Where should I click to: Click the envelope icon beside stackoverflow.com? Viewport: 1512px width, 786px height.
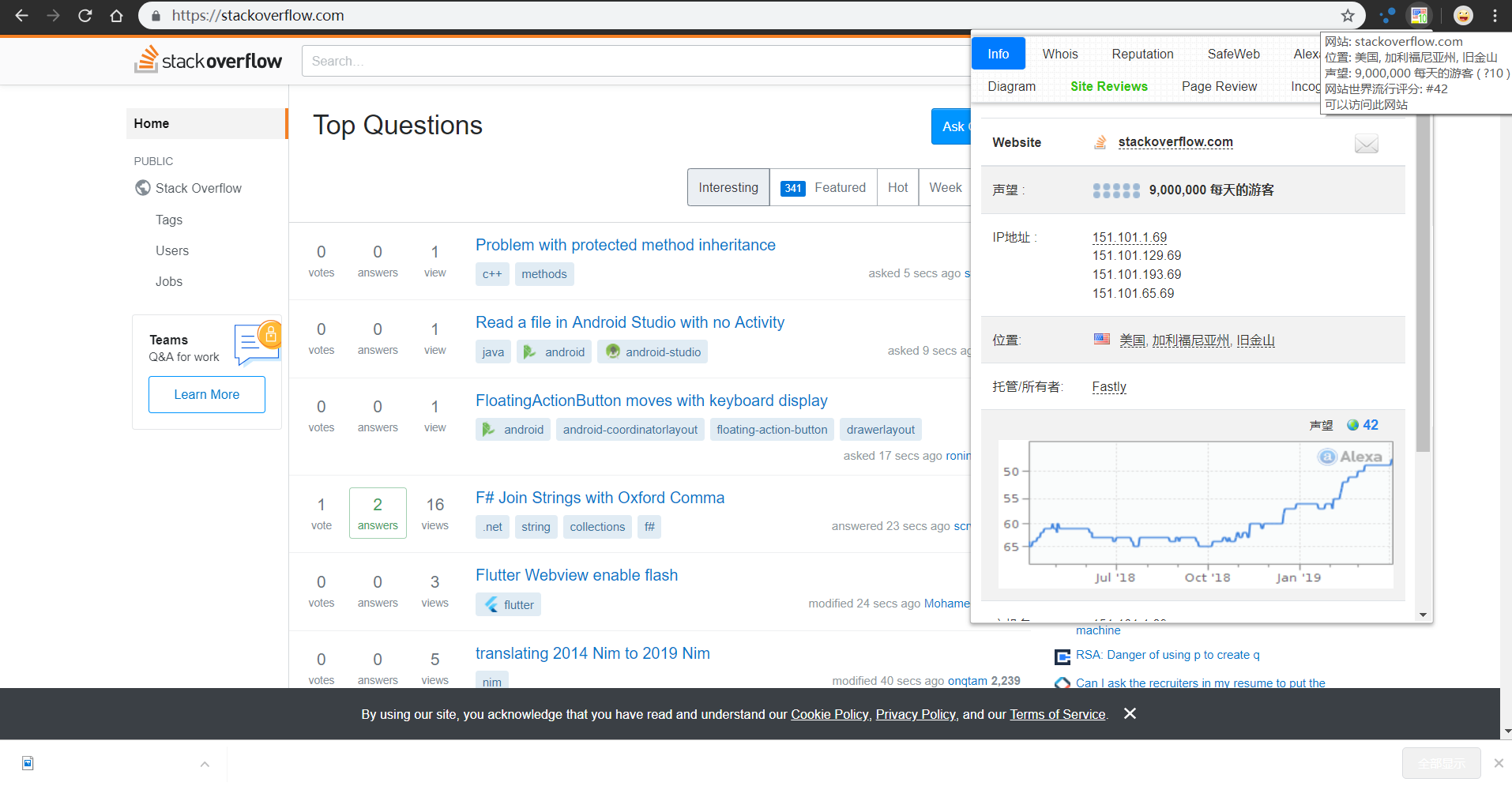(1366, 144)
